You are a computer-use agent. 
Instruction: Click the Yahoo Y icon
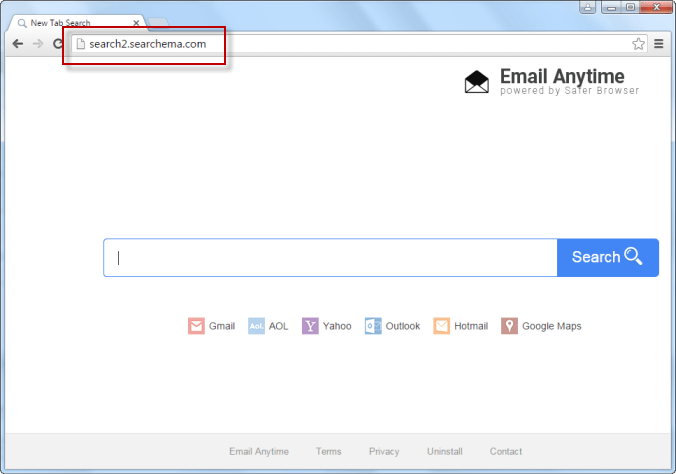point(310,326)
